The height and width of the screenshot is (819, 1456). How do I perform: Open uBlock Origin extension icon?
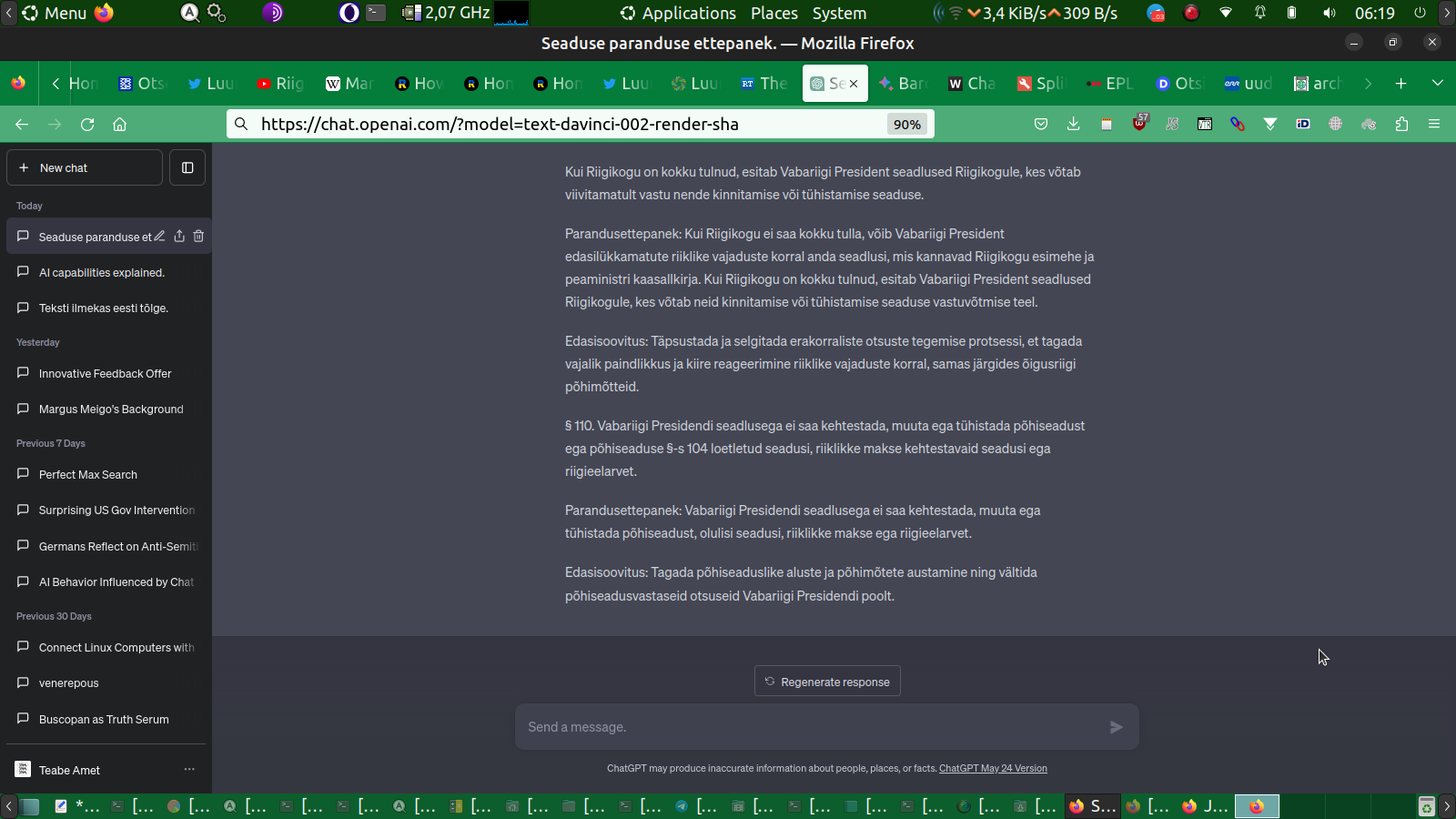point(1139,123)
